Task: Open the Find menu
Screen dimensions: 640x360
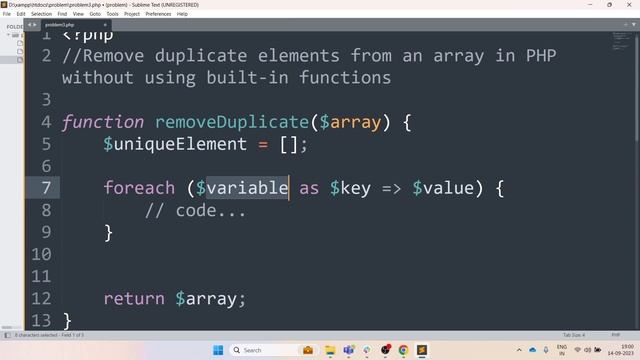Action: coord(62,14)
